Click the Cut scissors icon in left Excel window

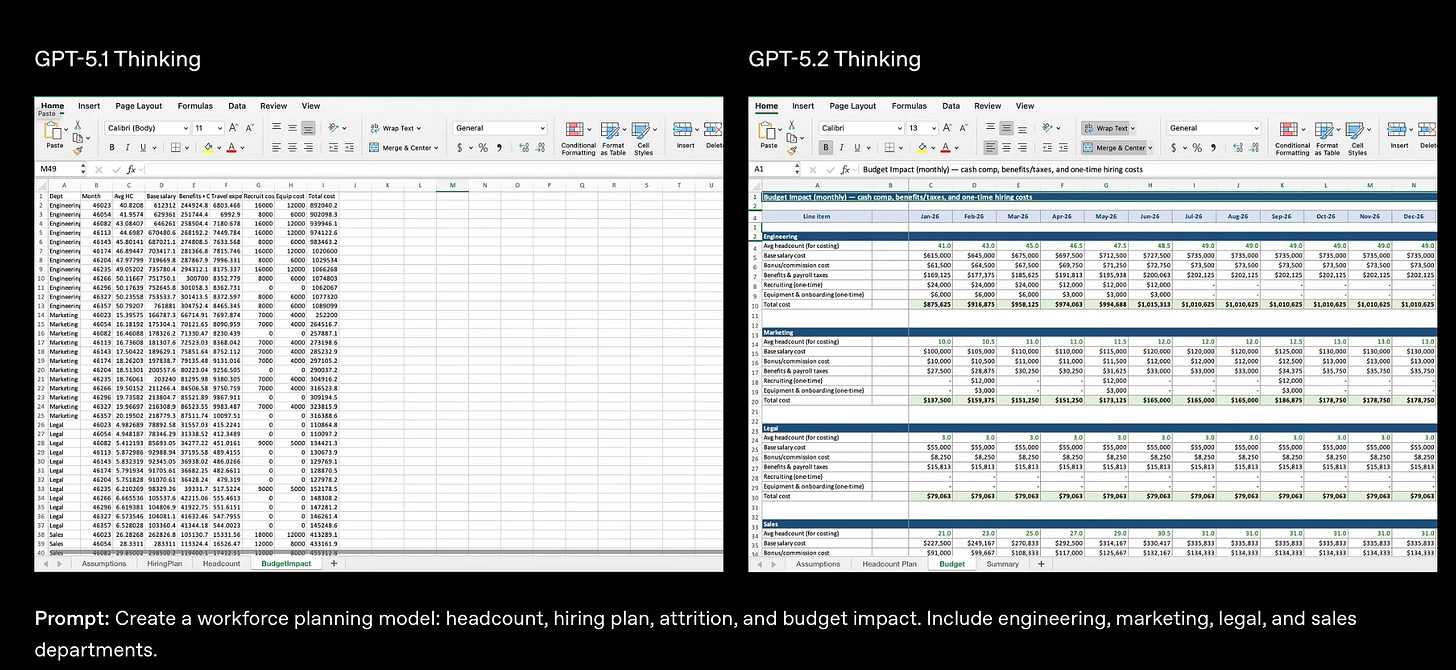pyautogui.click(x=77, y=125)
